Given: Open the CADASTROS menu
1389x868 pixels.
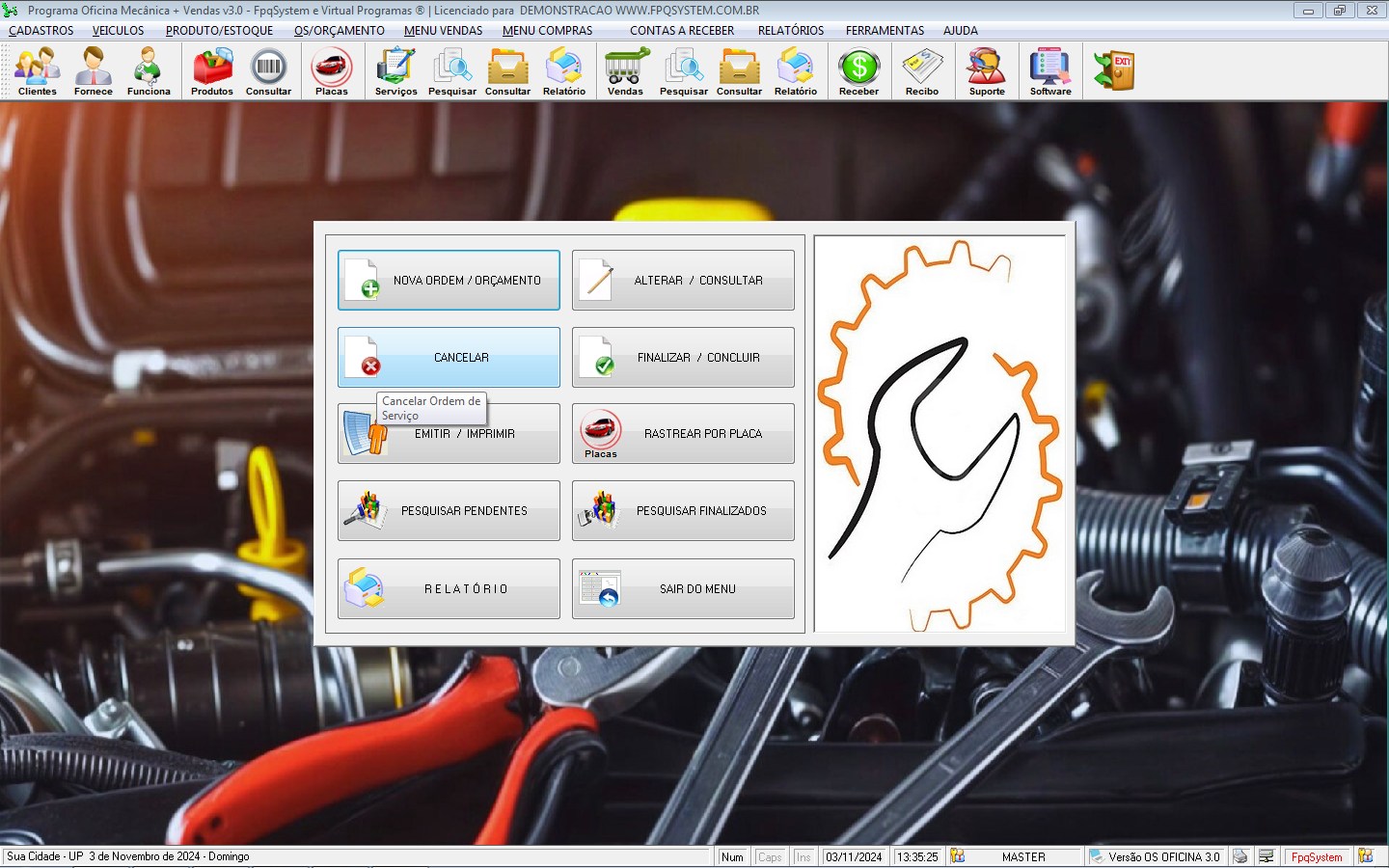Looking at the screenshot, I should (x=41, y=31).
